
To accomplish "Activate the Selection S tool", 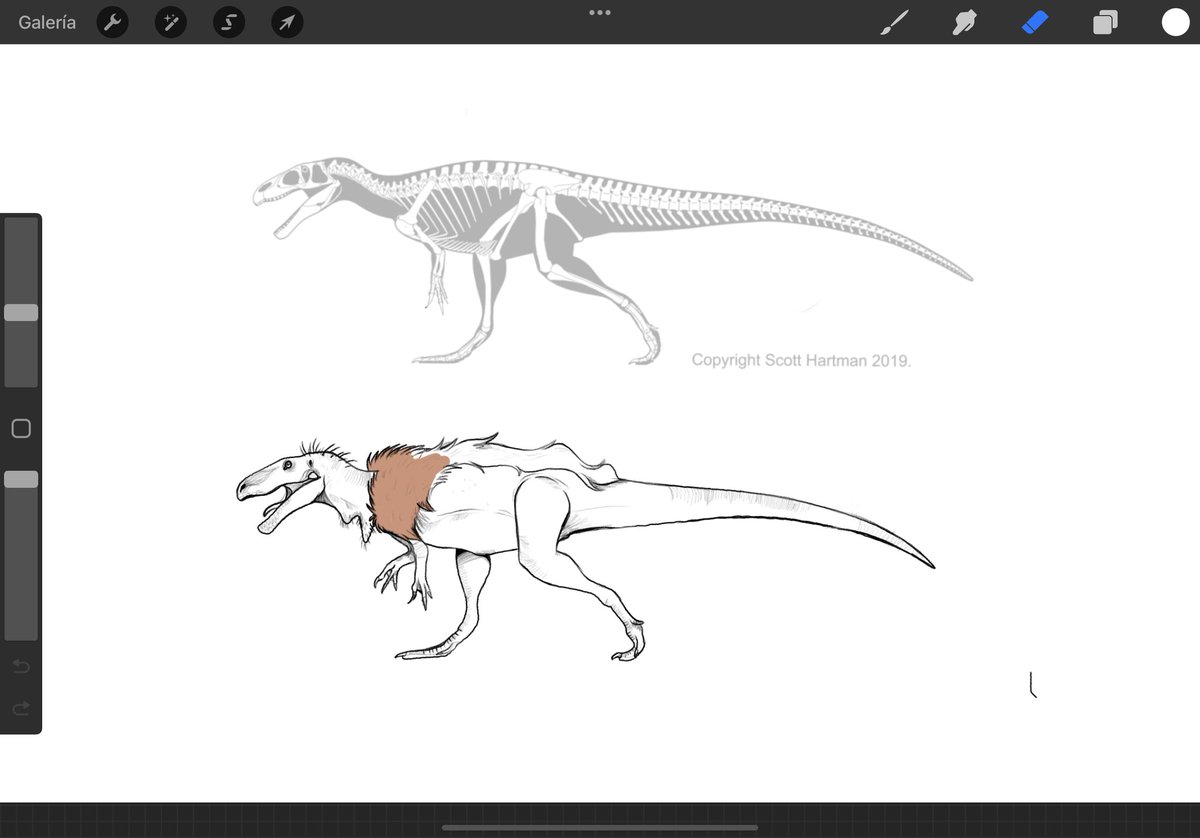I will pos(229,22).
